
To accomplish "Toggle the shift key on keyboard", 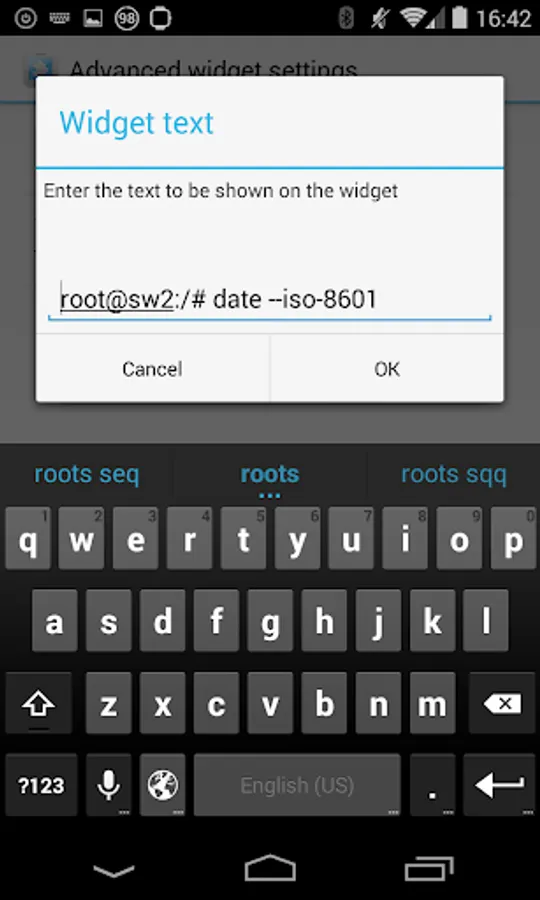I will (39, 703).
